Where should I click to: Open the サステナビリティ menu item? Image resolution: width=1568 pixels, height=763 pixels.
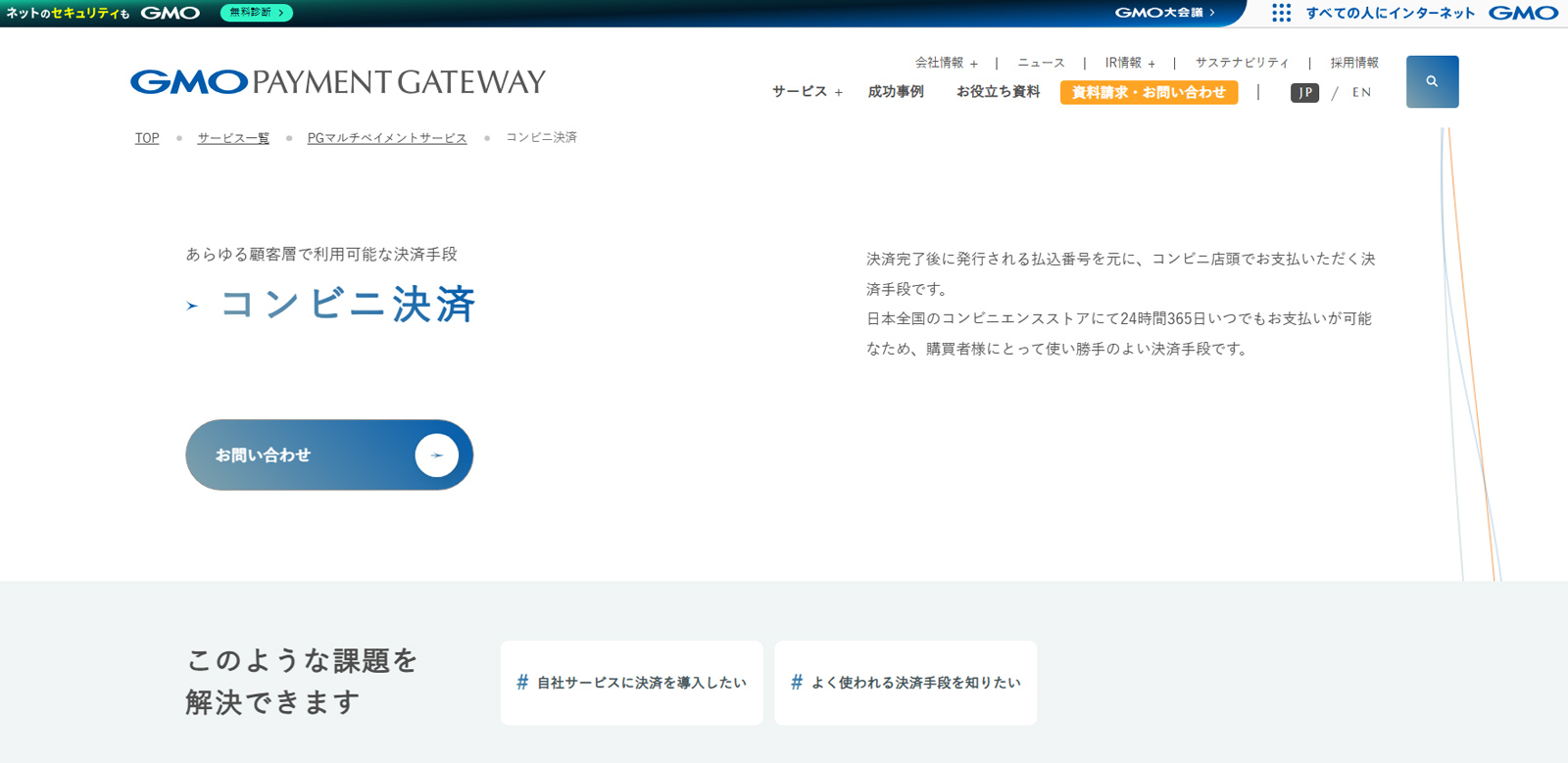click(x=1242, y=63)
